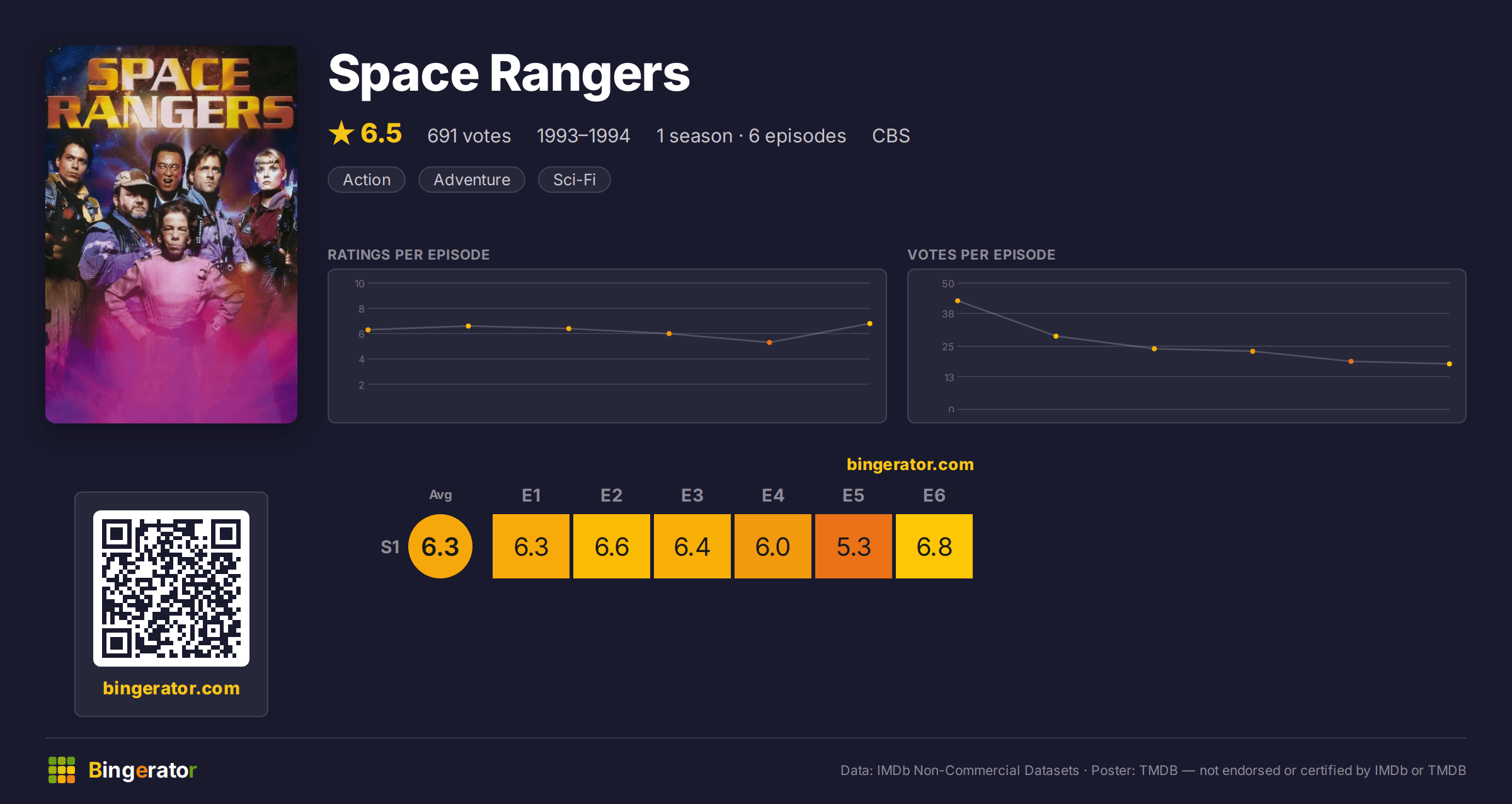Click the last point on ratings chart
This screenshot has height=804, width=1512.
tap(869, 323)
